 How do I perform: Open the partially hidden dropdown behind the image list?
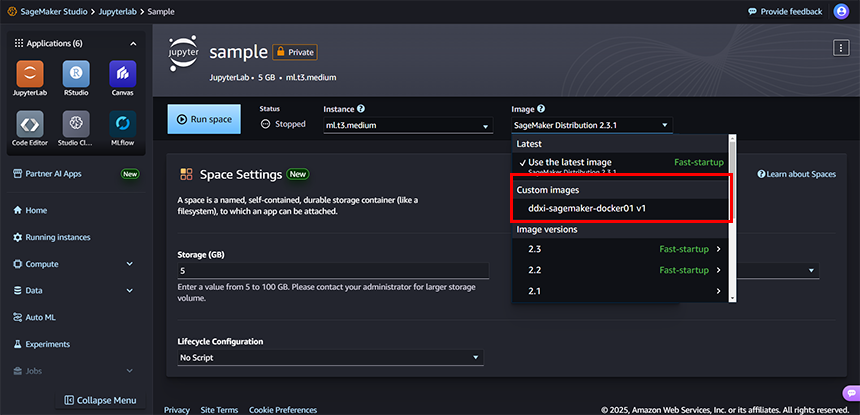[777, 270]
